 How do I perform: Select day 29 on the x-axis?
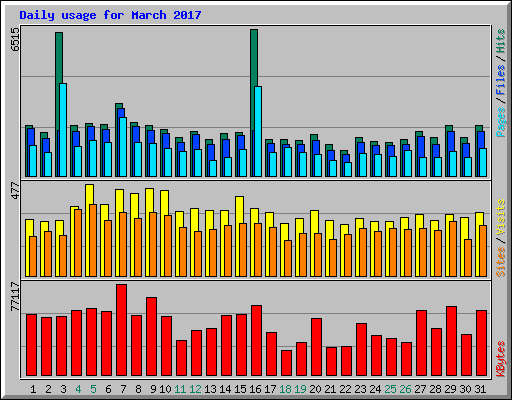coord(450,389)
